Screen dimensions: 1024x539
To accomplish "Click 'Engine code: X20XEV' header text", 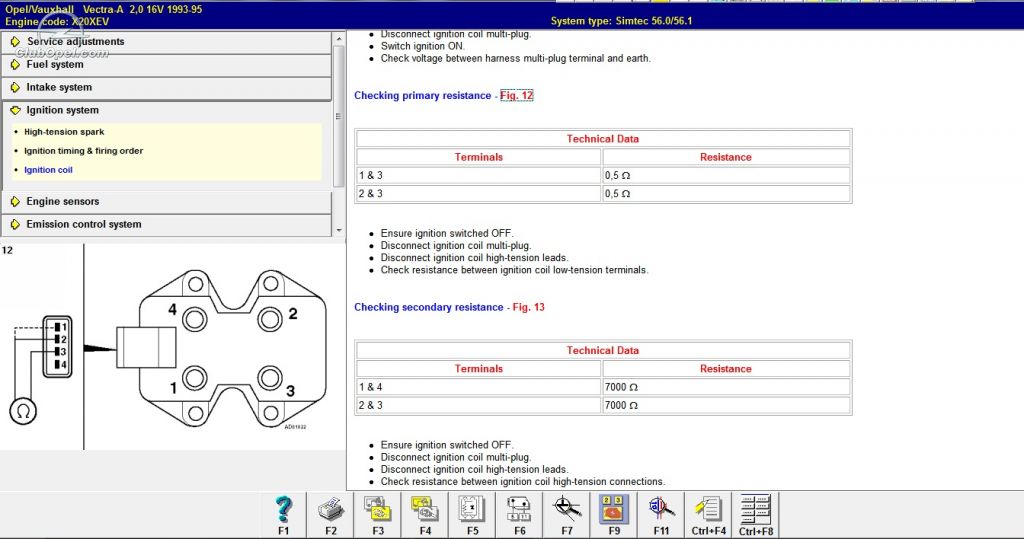I will (57, 22).
